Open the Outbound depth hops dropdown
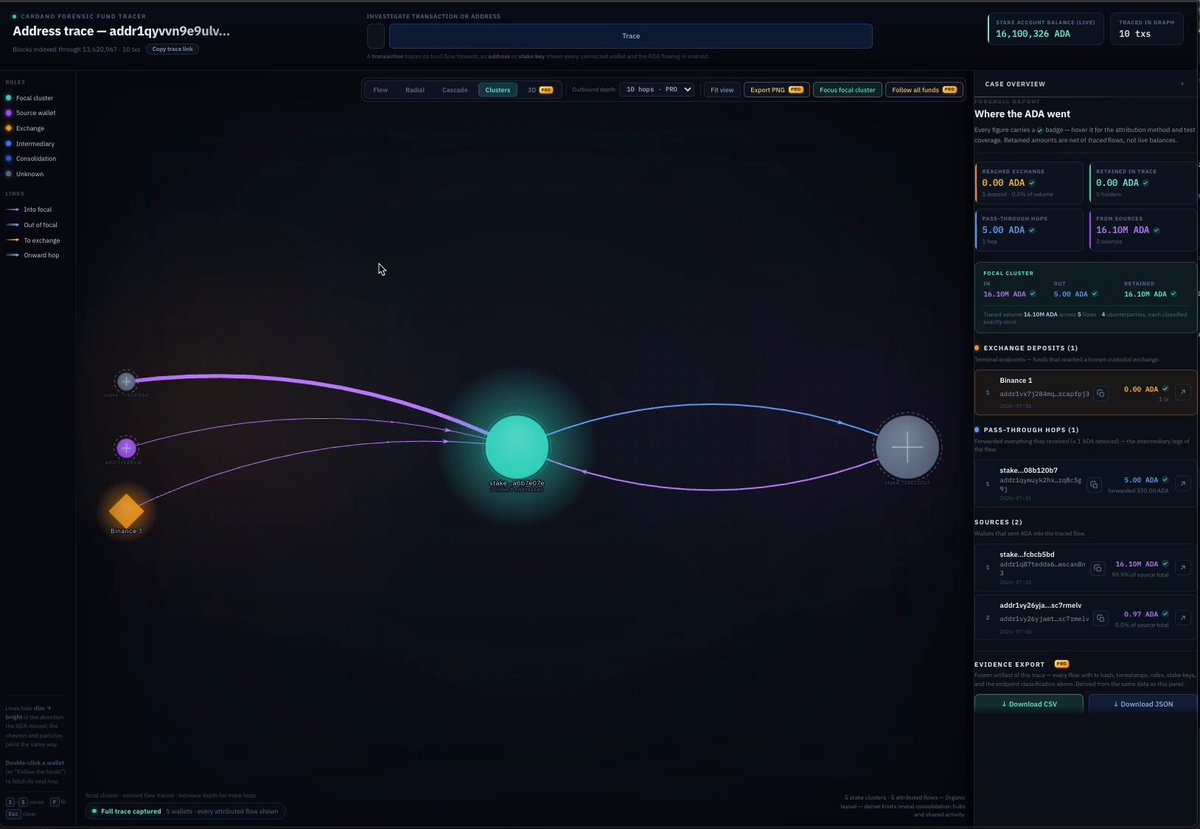Viewport: 1200px width, 829px height. (x=658, y=90)
